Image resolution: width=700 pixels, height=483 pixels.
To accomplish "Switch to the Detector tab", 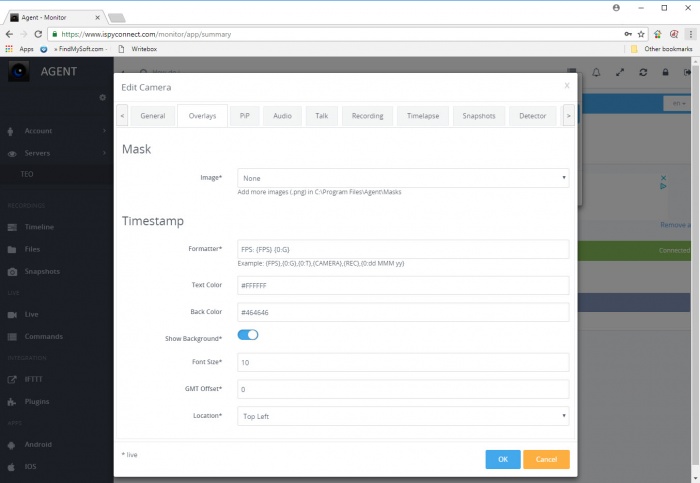I will 533,116.
